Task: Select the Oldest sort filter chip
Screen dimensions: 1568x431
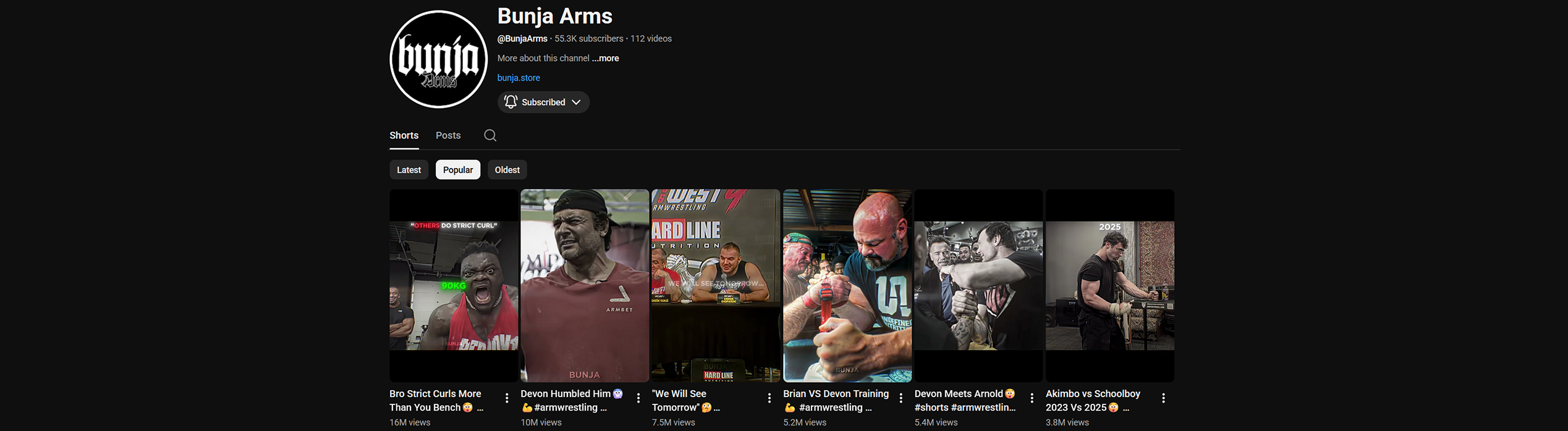Action: (x=507, y=170)
